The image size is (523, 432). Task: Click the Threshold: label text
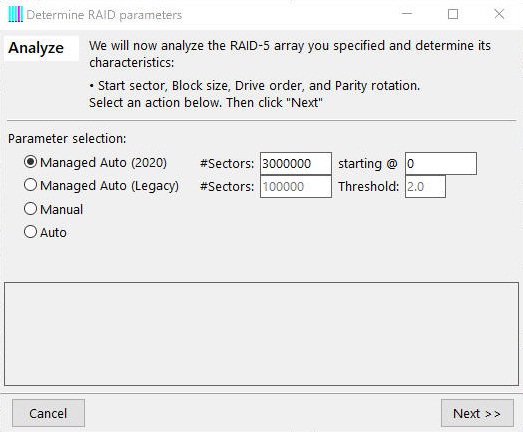(369, 186)
